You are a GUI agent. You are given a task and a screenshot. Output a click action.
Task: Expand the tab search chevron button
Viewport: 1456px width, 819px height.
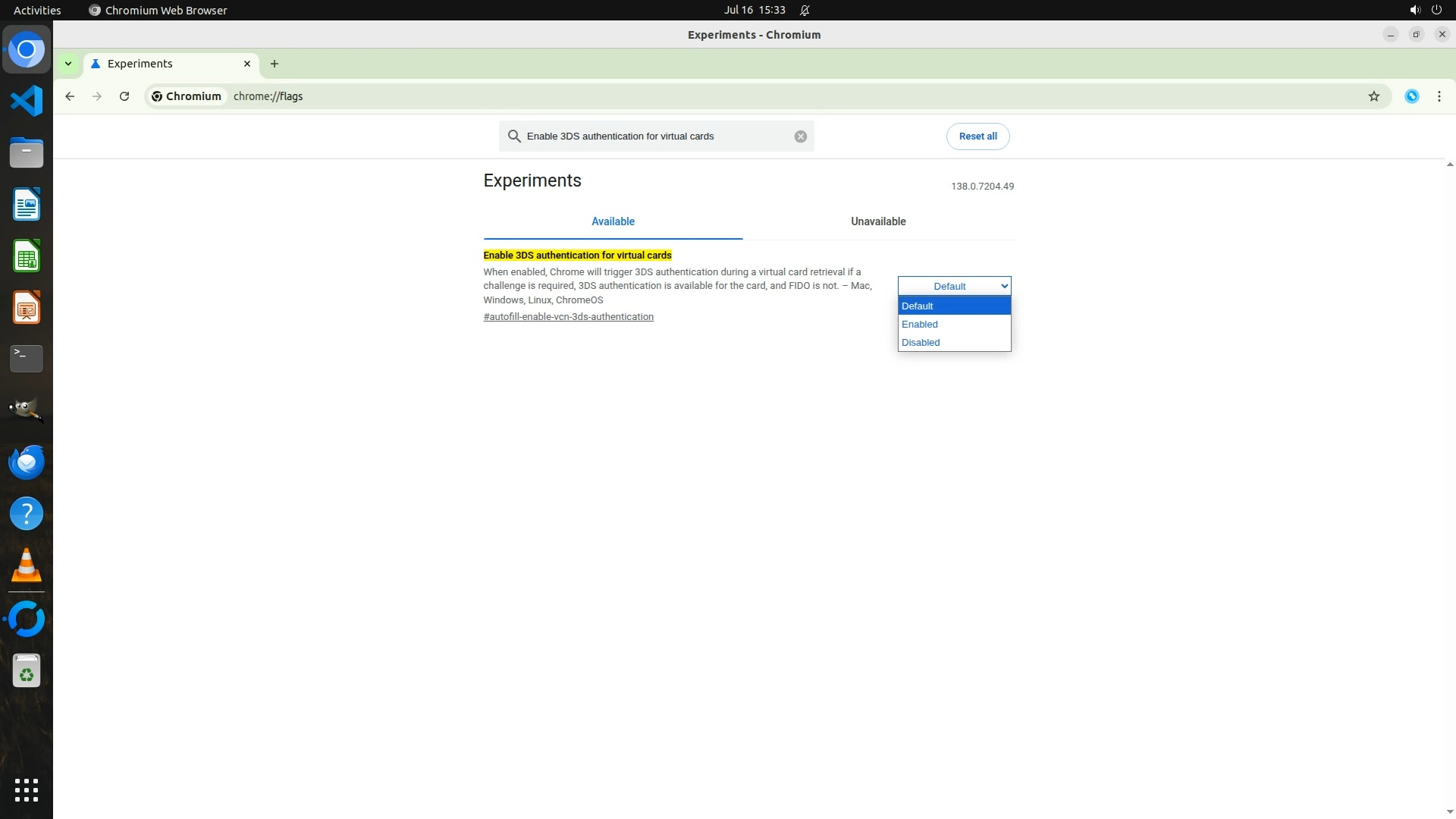(68, 64)
